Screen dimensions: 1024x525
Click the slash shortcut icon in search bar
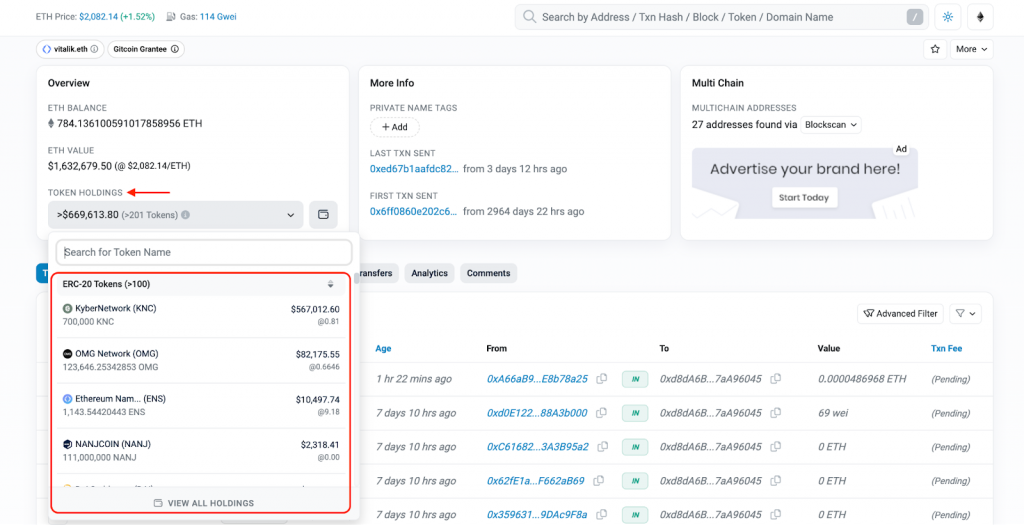pyautogui.click(x=914, y=17)
